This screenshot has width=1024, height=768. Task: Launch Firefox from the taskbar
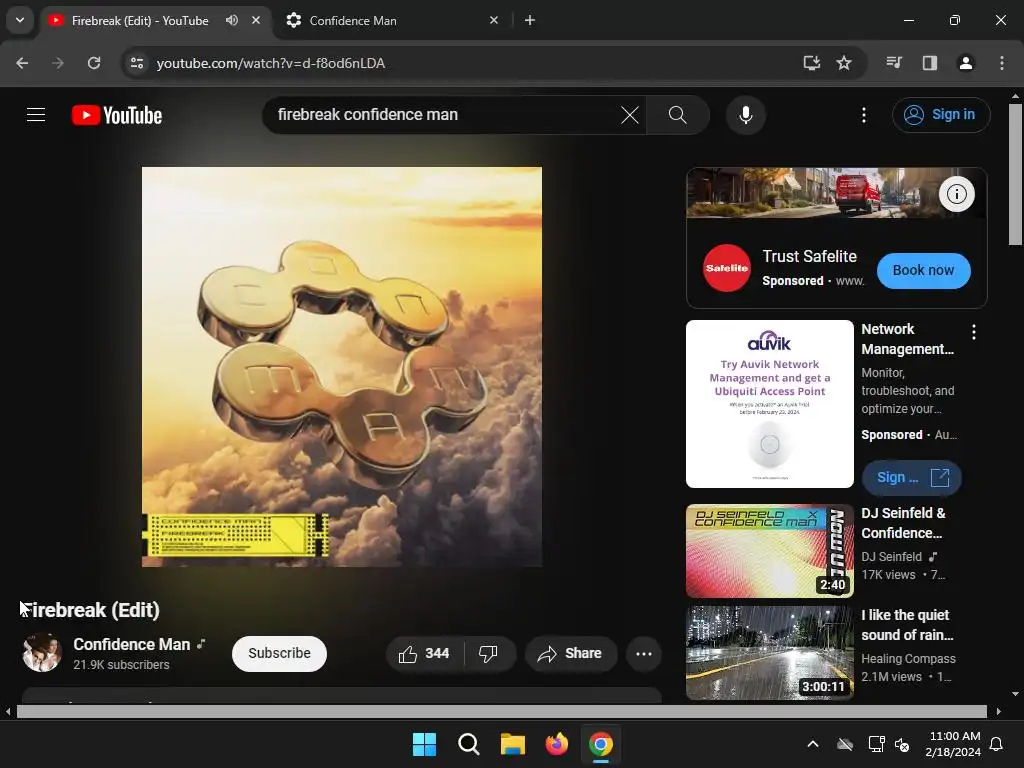[556, 744]
